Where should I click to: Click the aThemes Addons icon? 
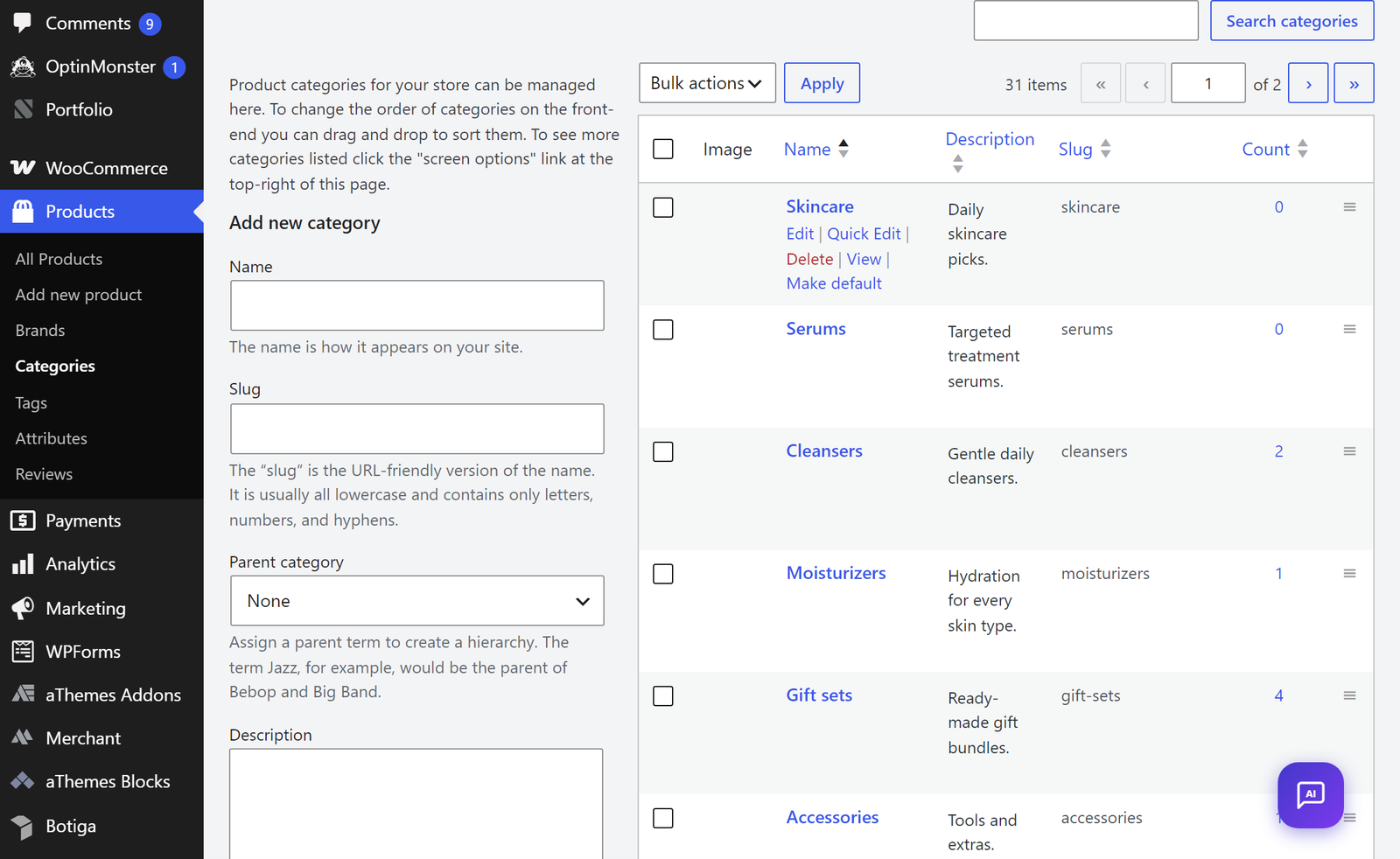(x=23, y=695)
